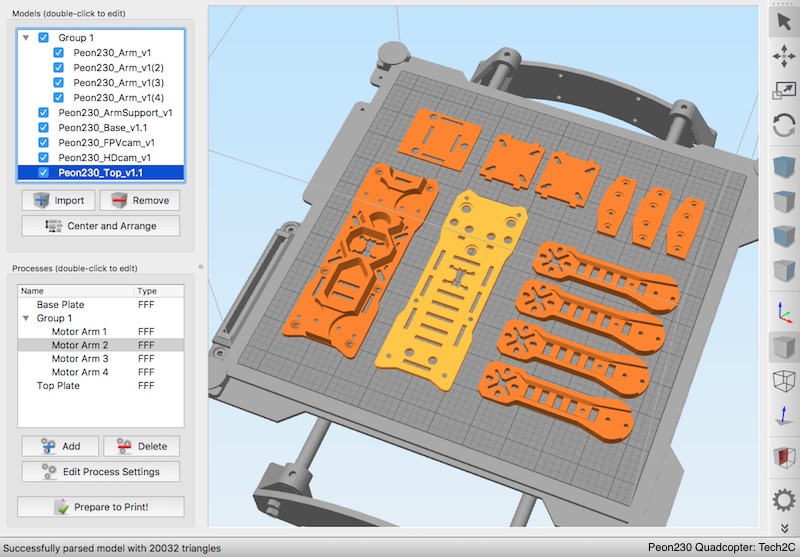This screenshot has width=800, height=557.
Task: Click the Import button
Action: 58,200
